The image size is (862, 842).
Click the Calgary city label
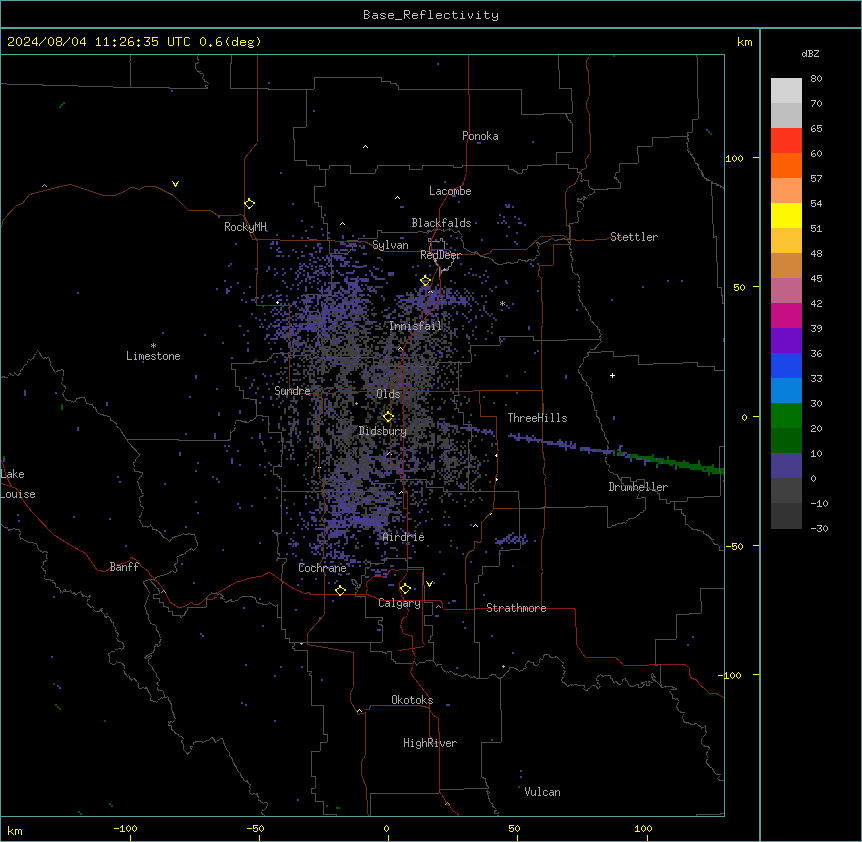tap(400, 603)
